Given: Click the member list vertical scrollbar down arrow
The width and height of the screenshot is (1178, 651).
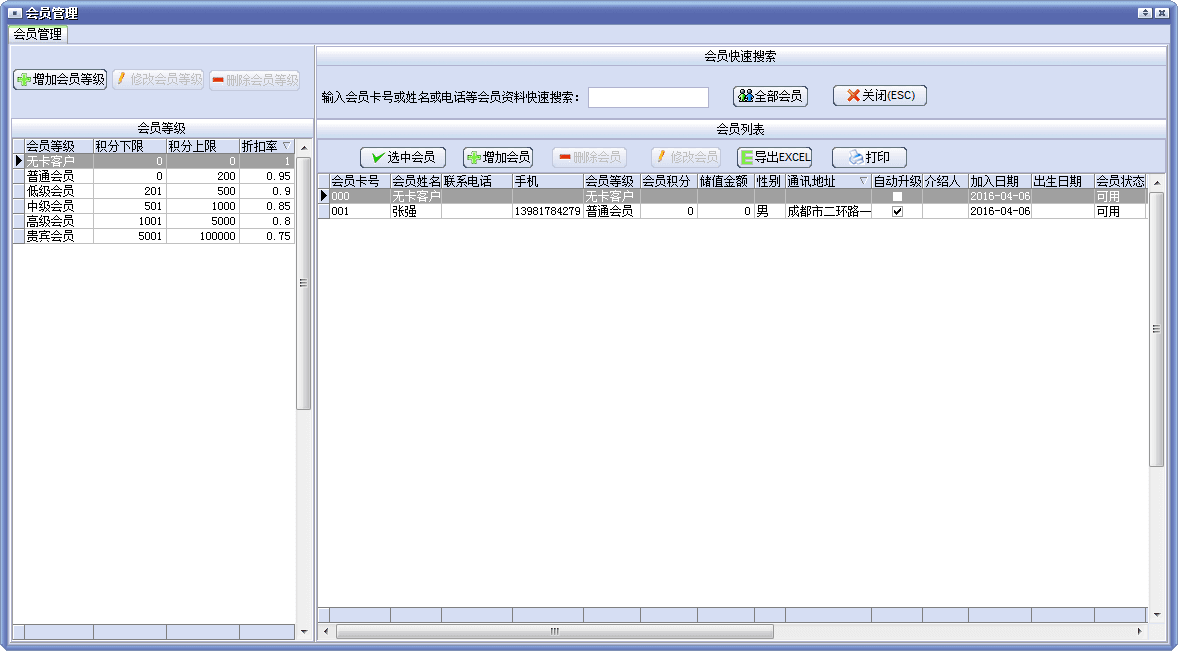Looking at the screenshot, I should (1157, 614).
